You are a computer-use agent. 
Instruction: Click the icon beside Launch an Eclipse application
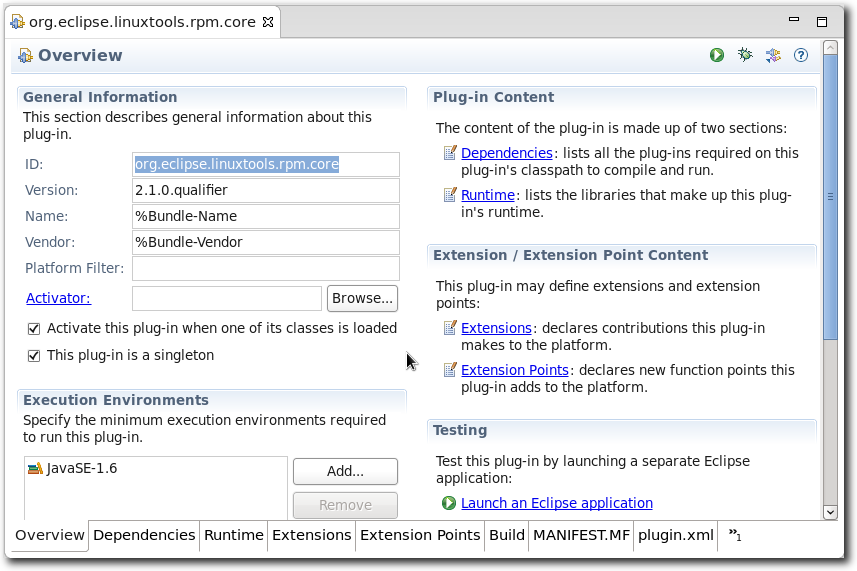tap(449, 503)
